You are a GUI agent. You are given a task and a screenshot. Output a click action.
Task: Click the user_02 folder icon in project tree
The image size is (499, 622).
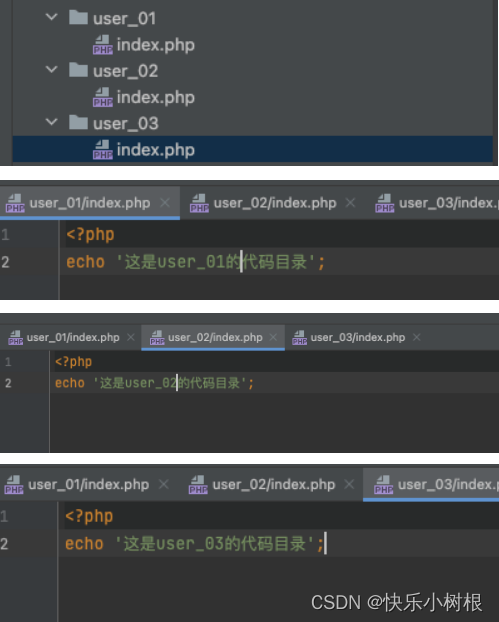click(78, 70)
